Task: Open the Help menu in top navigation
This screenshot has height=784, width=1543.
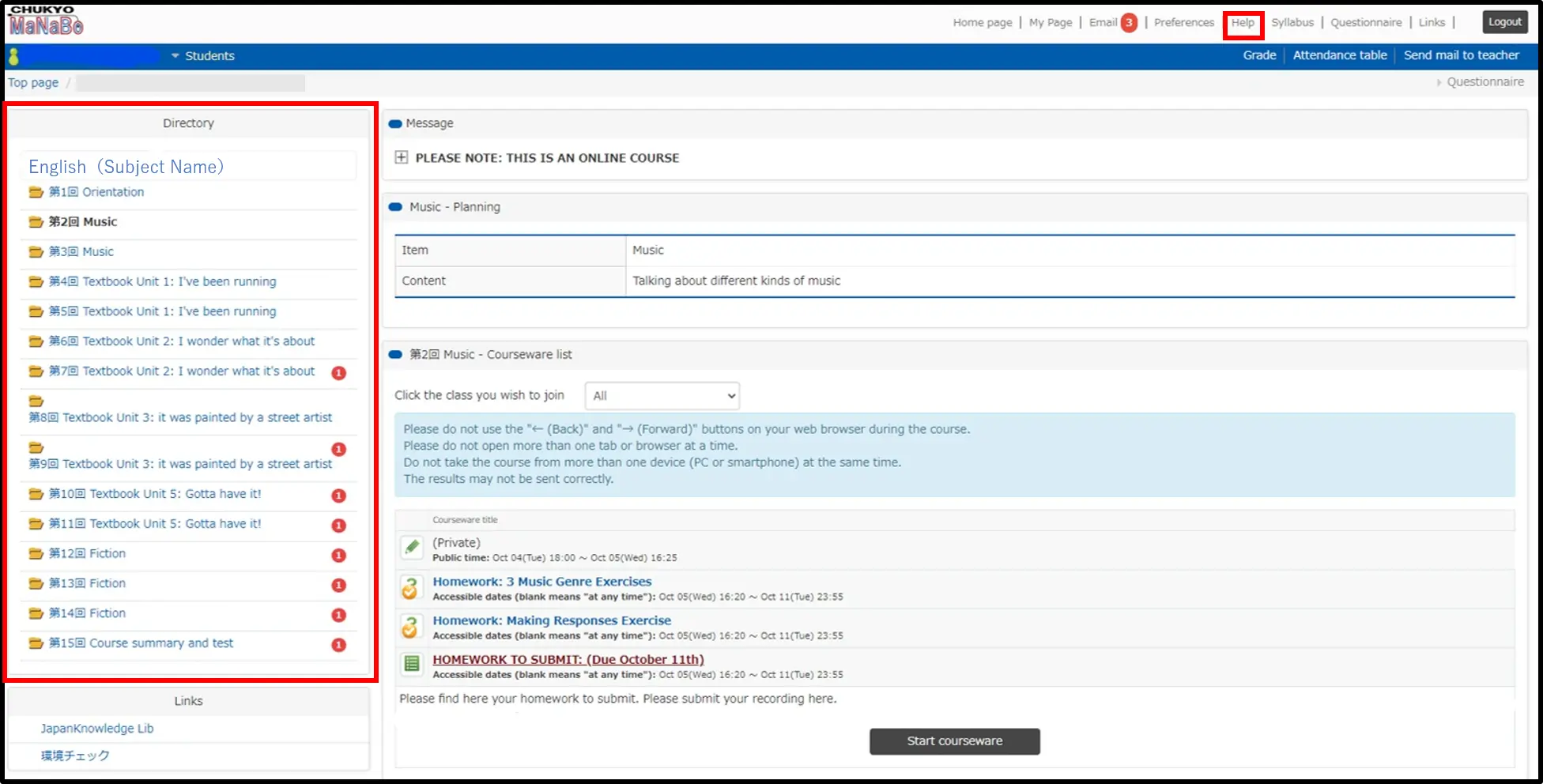Action: [1243, 23]
